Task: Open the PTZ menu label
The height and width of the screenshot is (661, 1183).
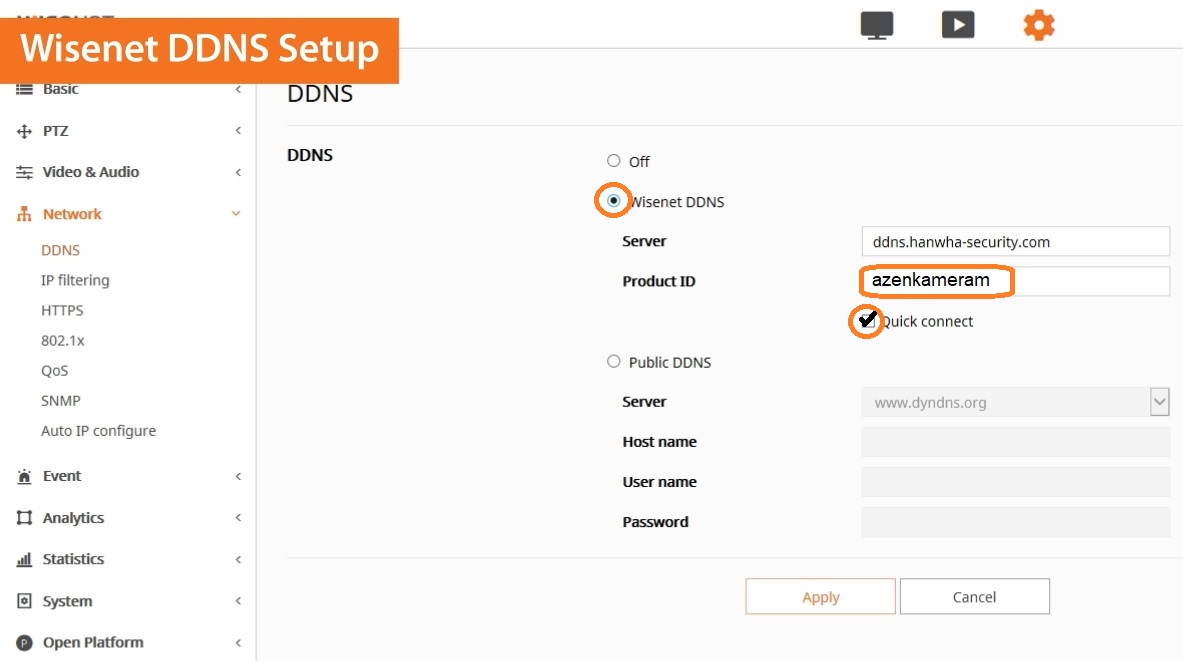Action: tap(55, 131)
